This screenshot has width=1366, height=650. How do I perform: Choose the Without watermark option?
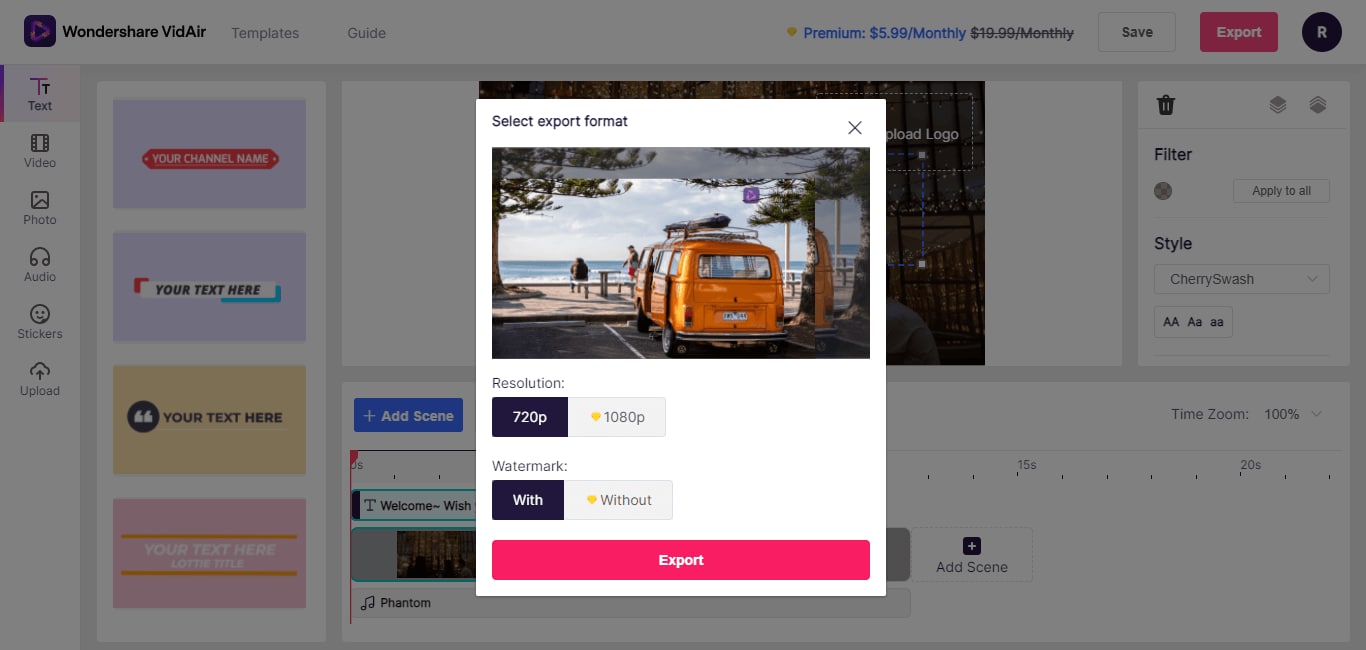pyautogui.click(x=618, y=500)
